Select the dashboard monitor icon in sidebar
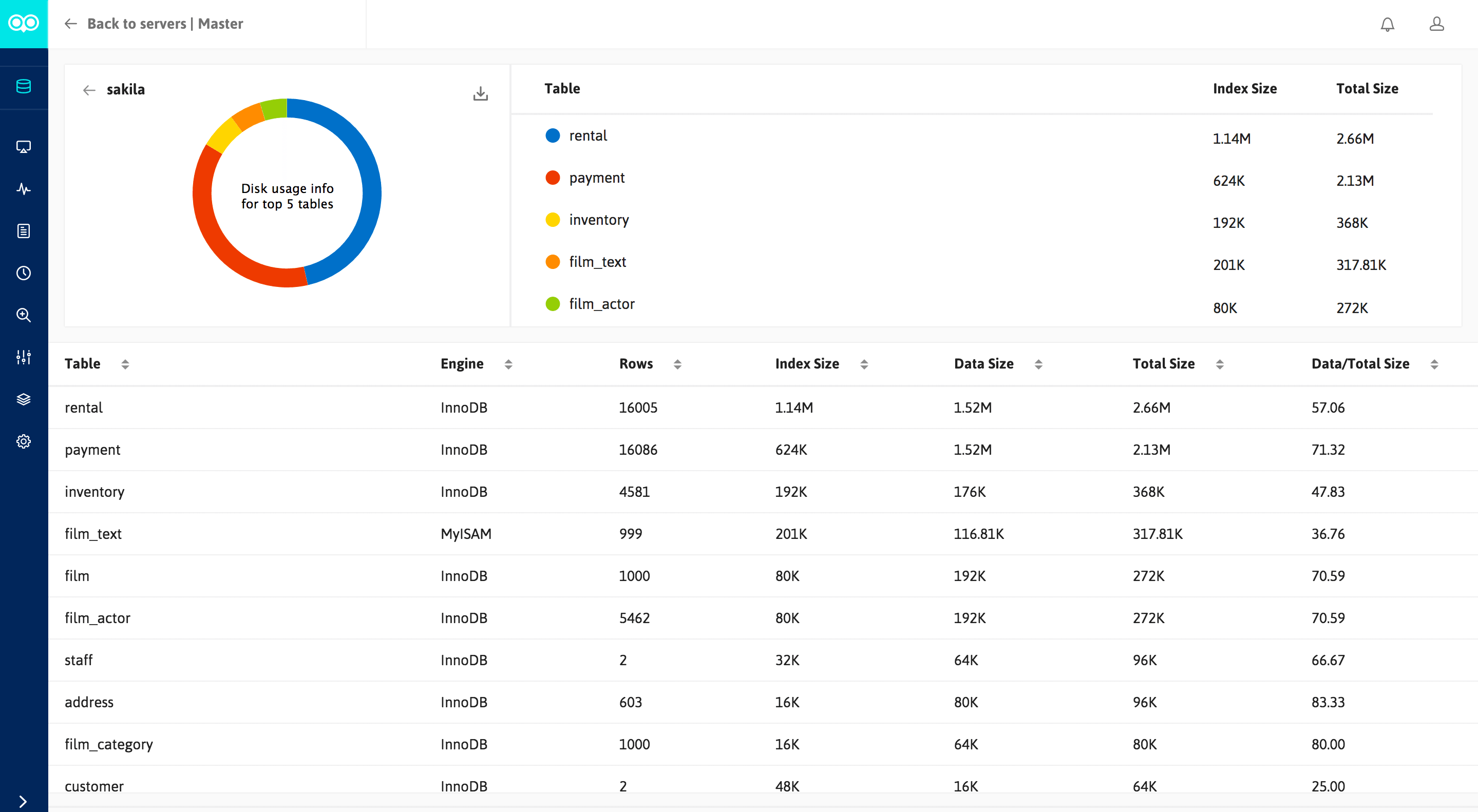The height and width of the screenshot is (812, 1478). (x=24, y=146)
